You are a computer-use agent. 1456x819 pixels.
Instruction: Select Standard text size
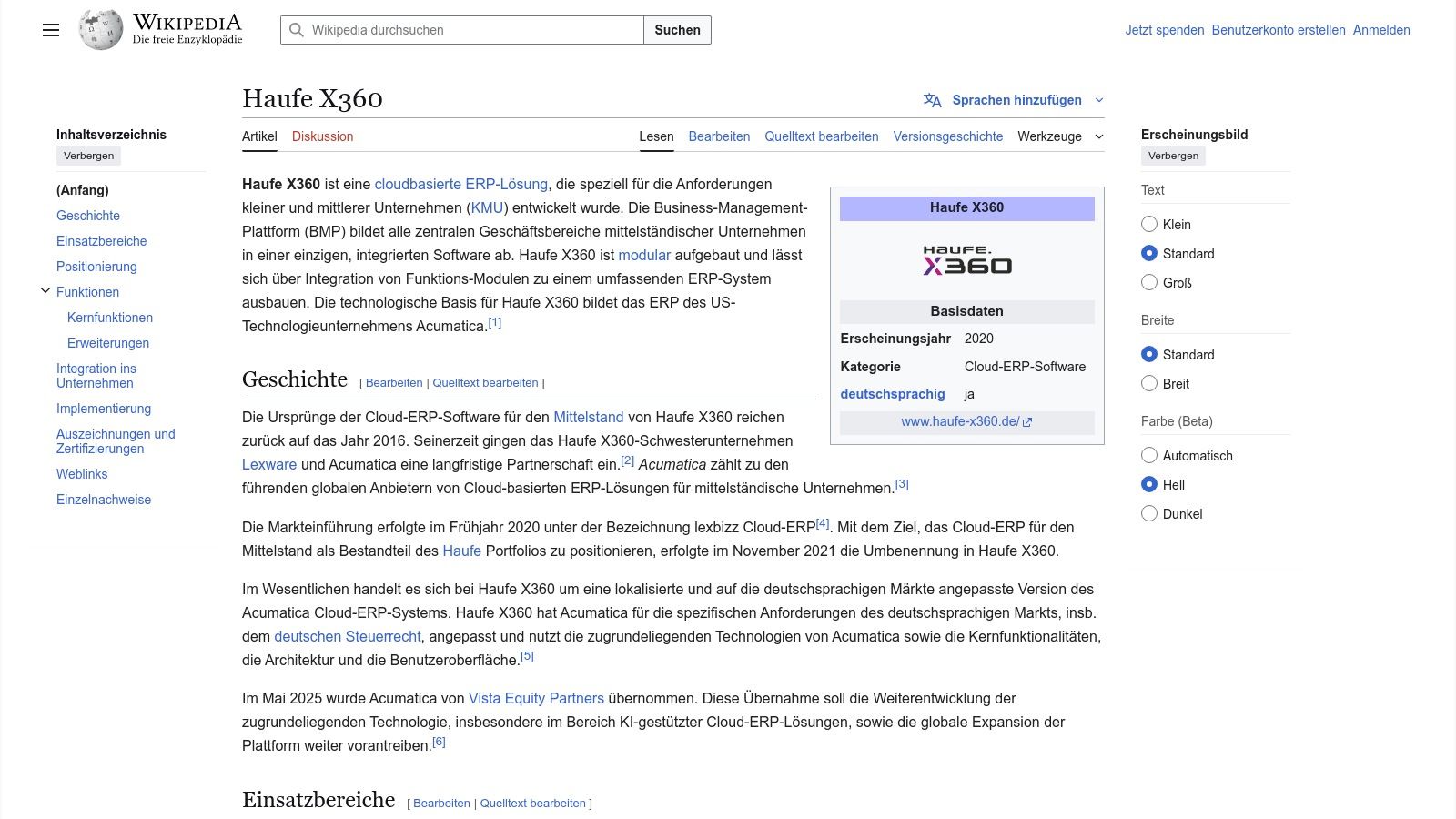click(1149, 253)
